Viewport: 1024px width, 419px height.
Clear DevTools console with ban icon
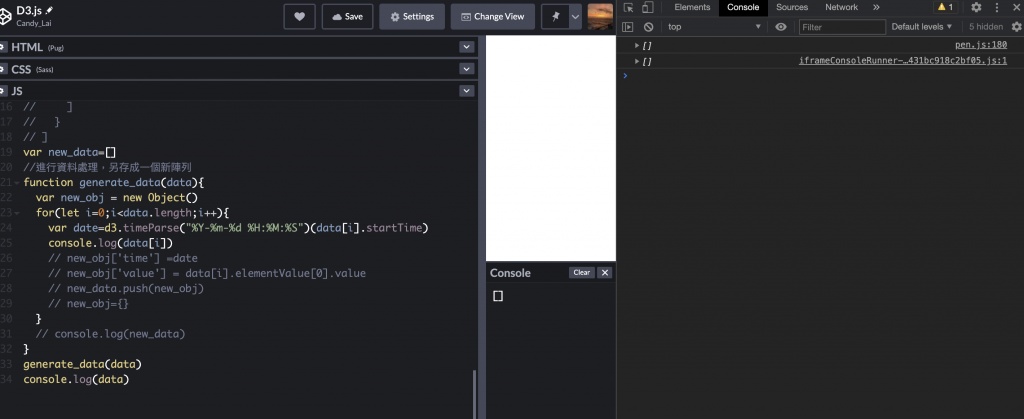[x=648, y=27]
